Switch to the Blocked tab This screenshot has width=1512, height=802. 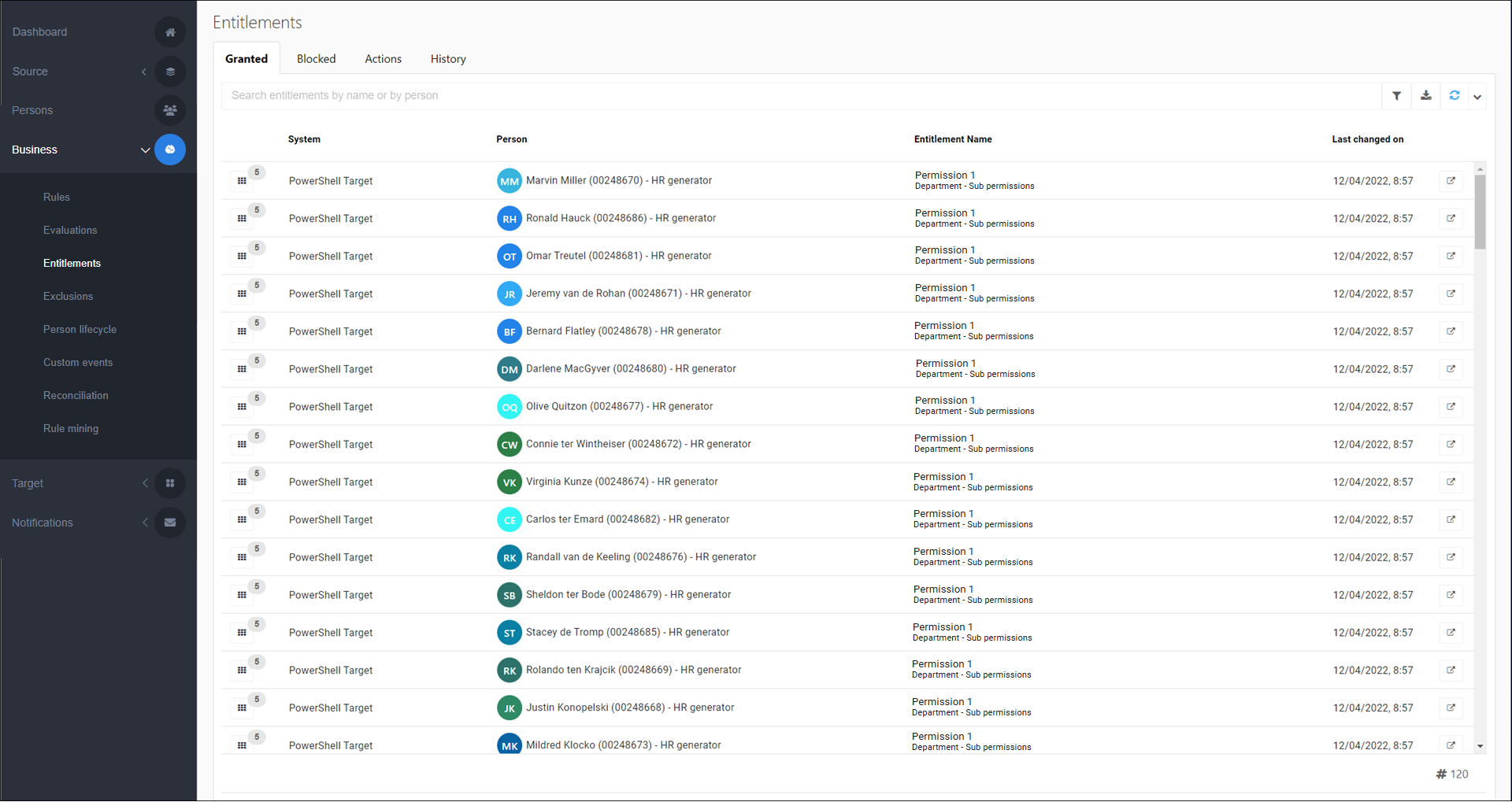[316, 59]
